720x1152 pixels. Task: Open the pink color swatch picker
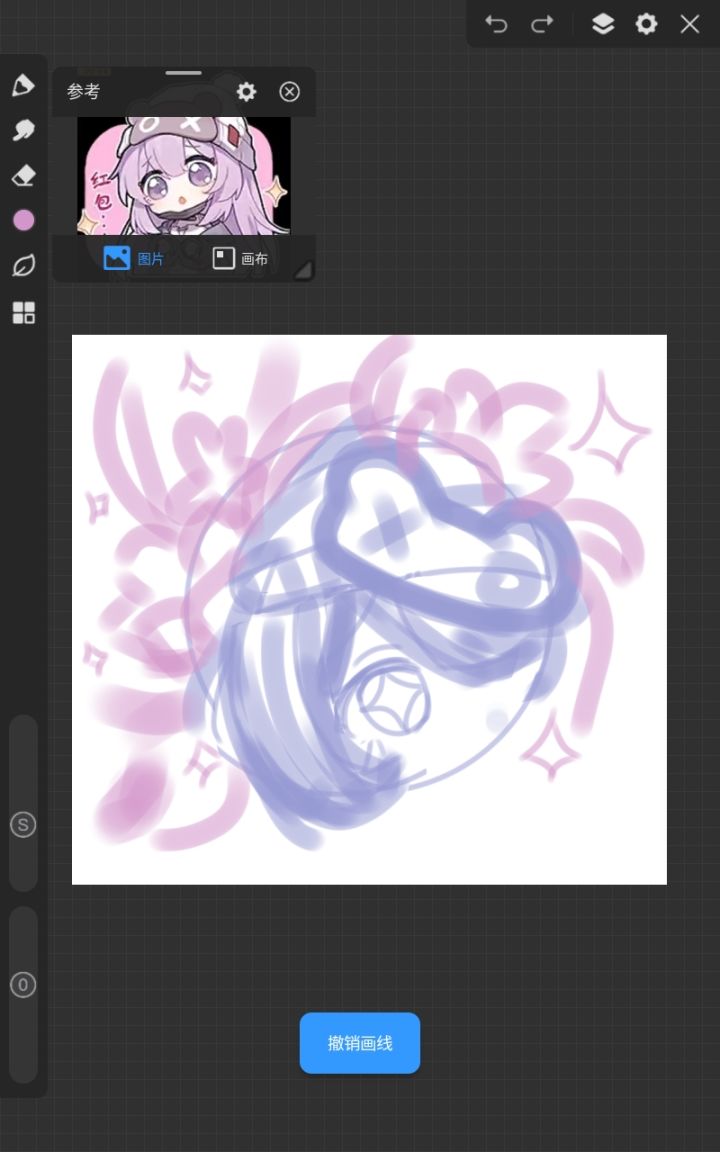pyautogui.click(x=24, y=220)
